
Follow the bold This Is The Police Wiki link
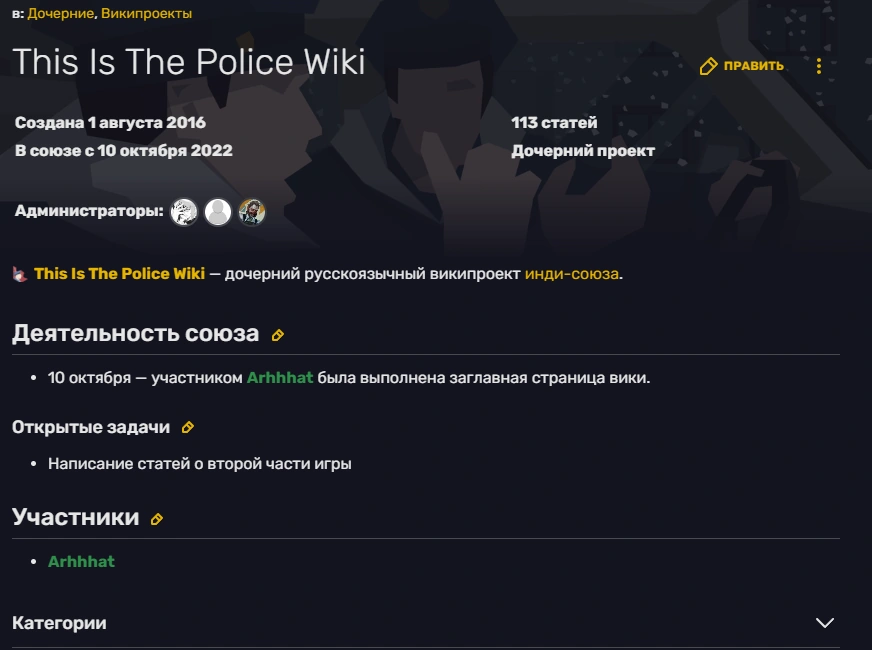[x=119, y=274]
